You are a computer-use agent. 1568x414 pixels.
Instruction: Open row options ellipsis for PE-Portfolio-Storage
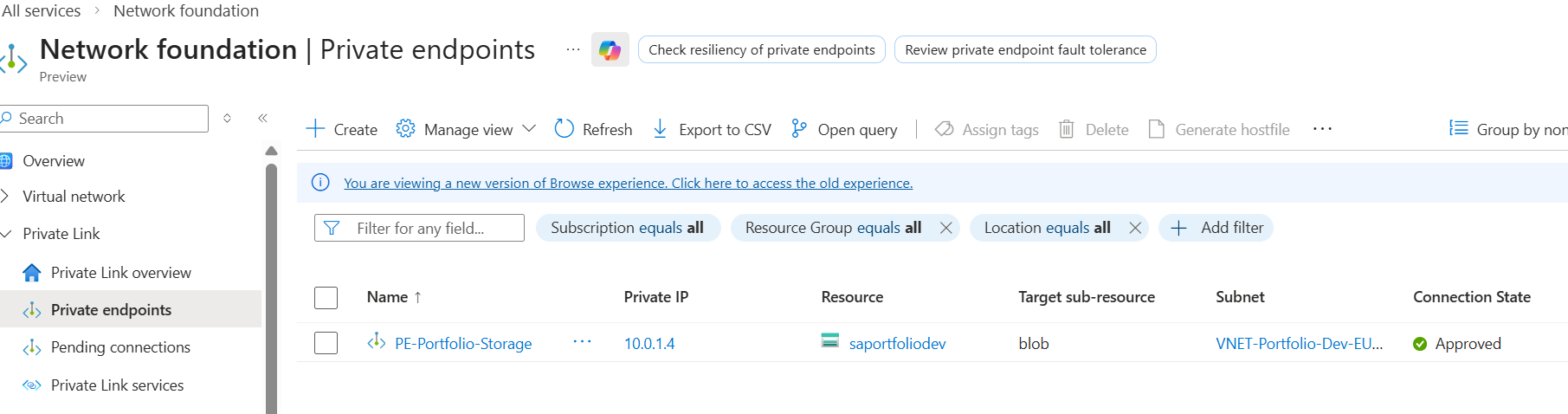[582, 342]
